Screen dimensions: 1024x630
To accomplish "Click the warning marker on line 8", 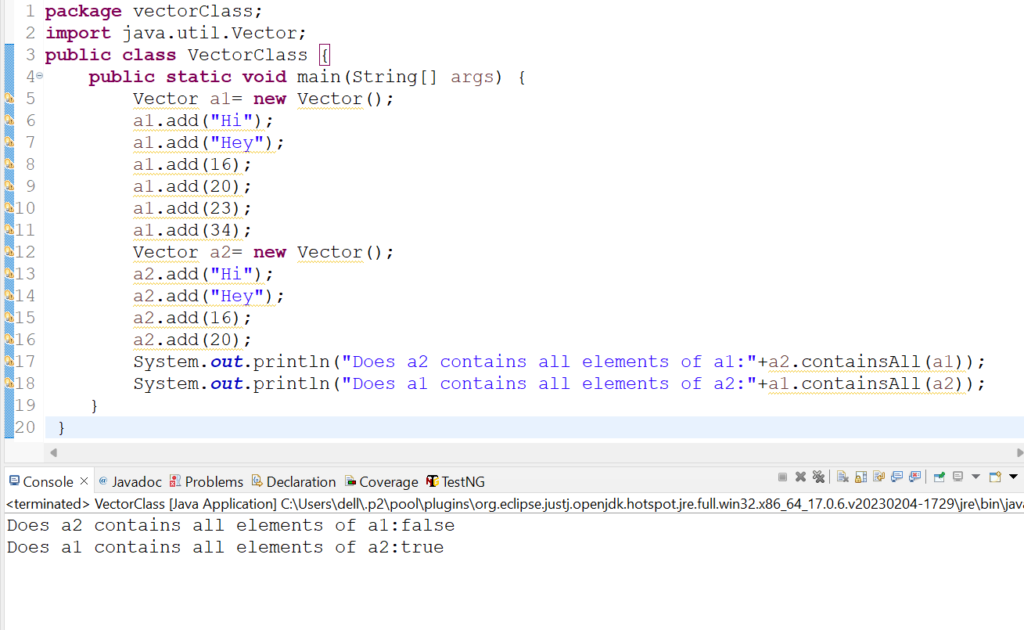I will [x=9, y=164].
